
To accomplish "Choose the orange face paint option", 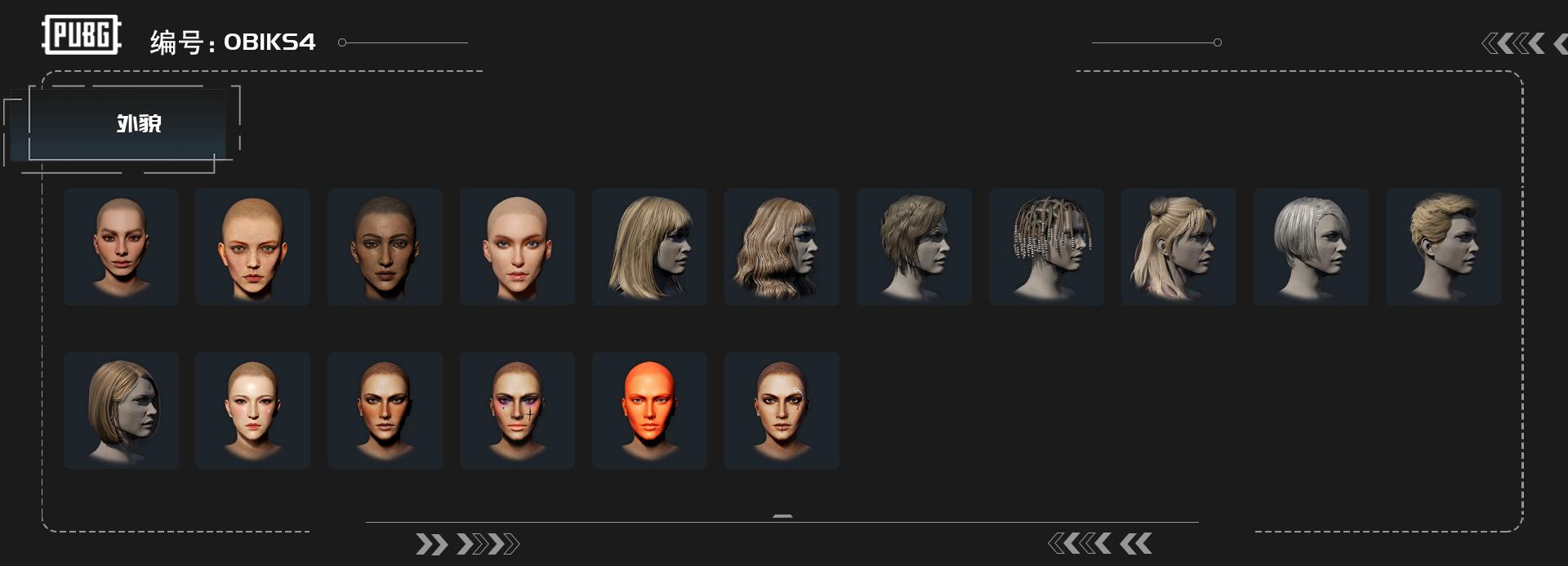I will pyautogui.click(x=649, y=410).
